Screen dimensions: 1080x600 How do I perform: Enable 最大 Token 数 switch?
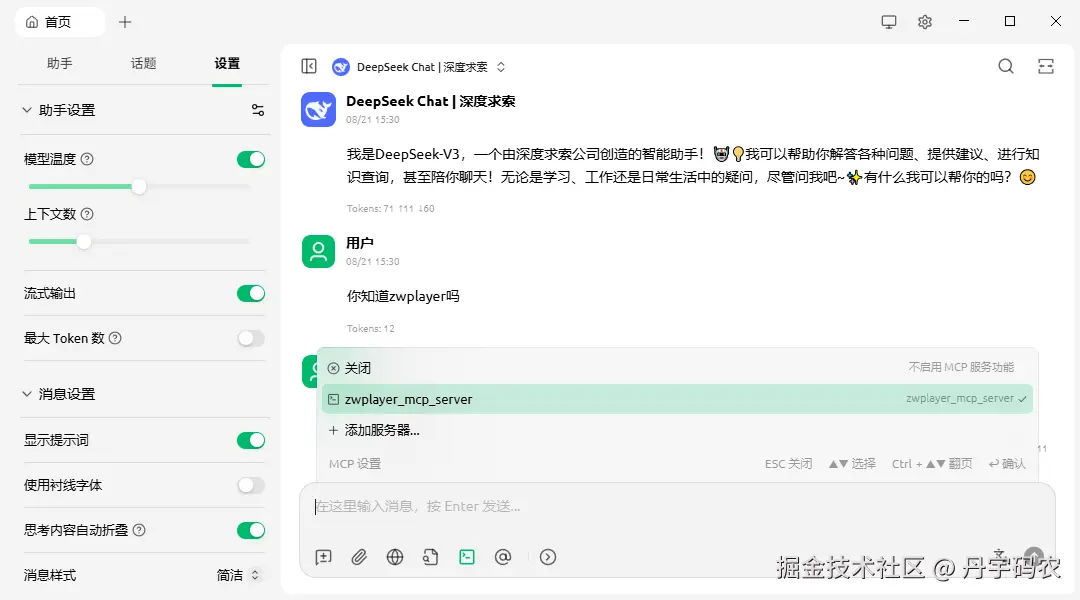(x=250, y=338)
